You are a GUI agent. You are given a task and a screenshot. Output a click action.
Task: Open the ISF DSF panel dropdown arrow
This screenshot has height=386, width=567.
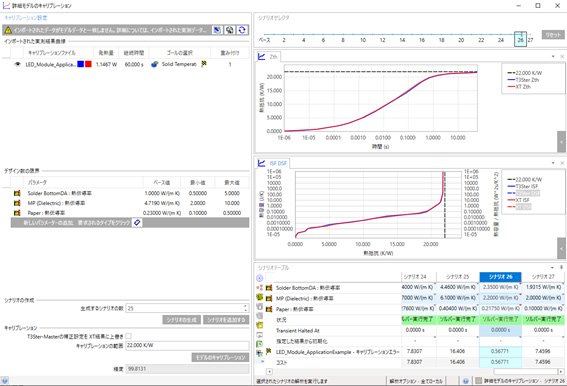coord(553,163)
